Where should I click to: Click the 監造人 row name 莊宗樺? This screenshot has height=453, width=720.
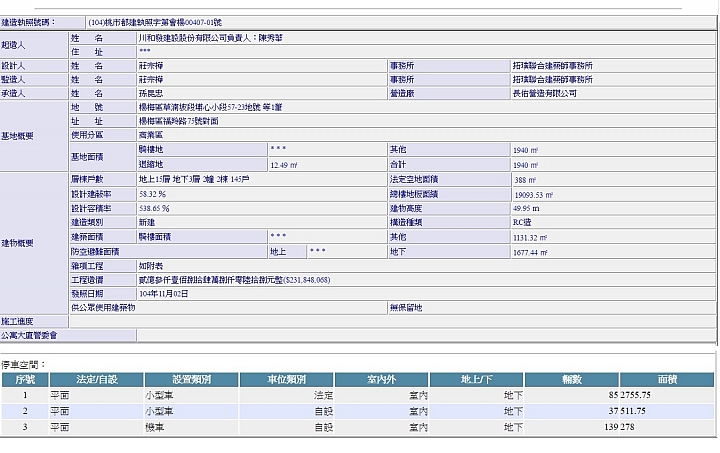click(151, 79)
